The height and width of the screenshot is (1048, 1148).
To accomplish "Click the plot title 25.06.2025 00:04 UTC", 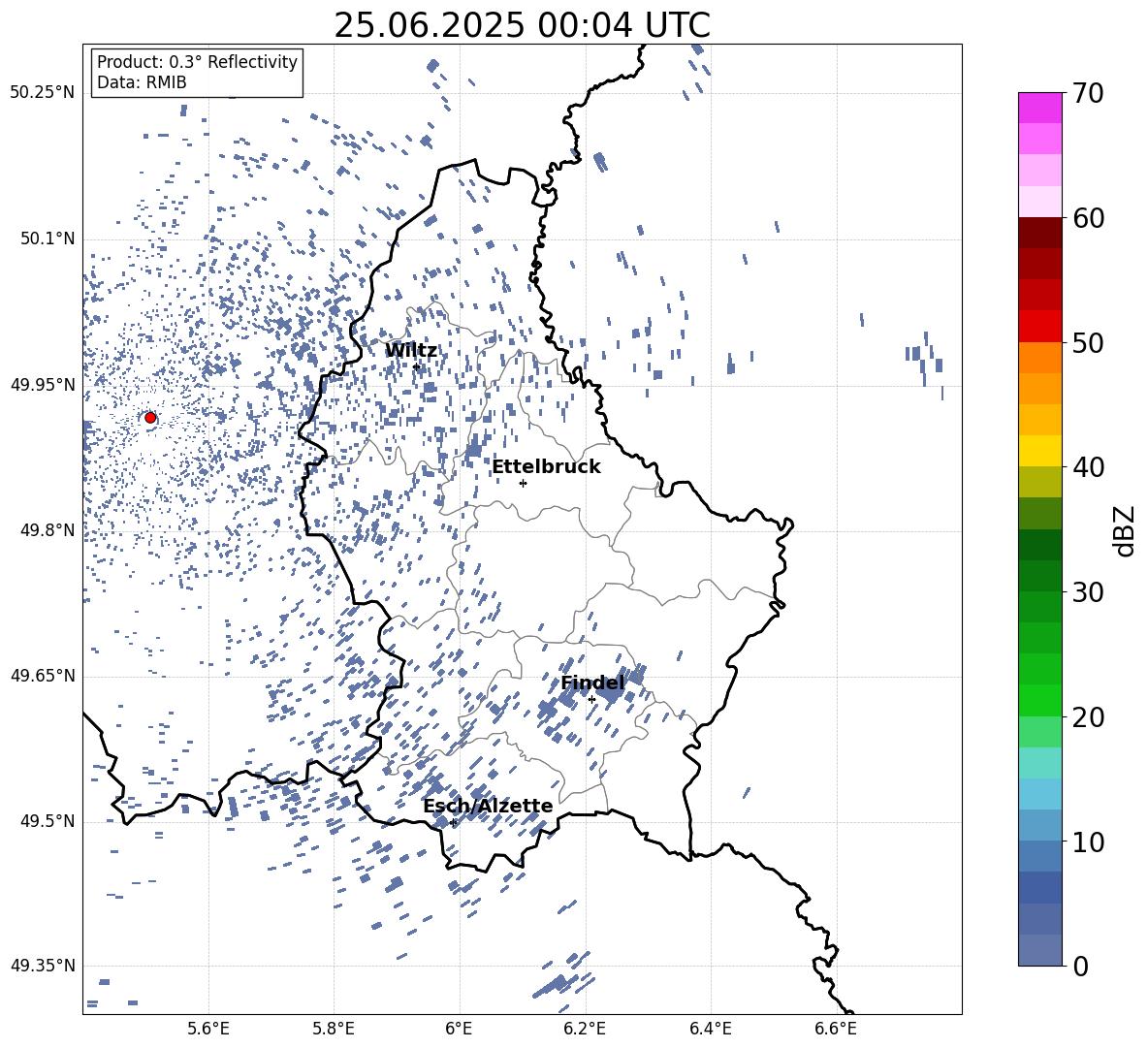I will coord(522,25).
